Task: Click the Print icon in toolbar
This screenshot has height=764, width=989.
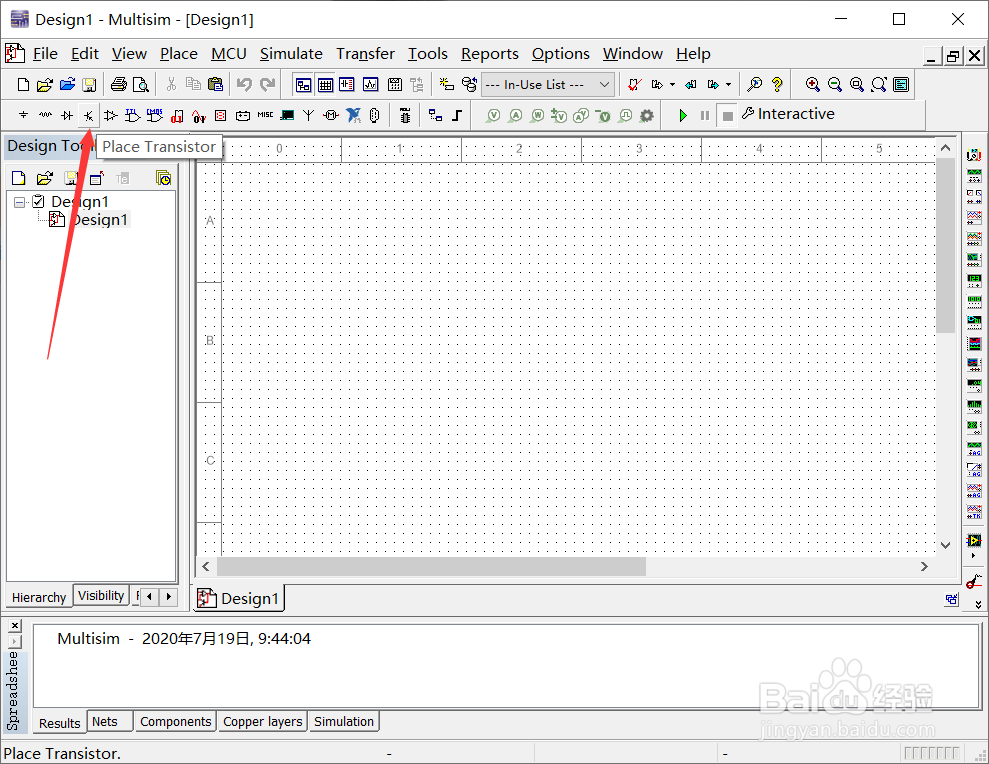Action: coord(119,85)
